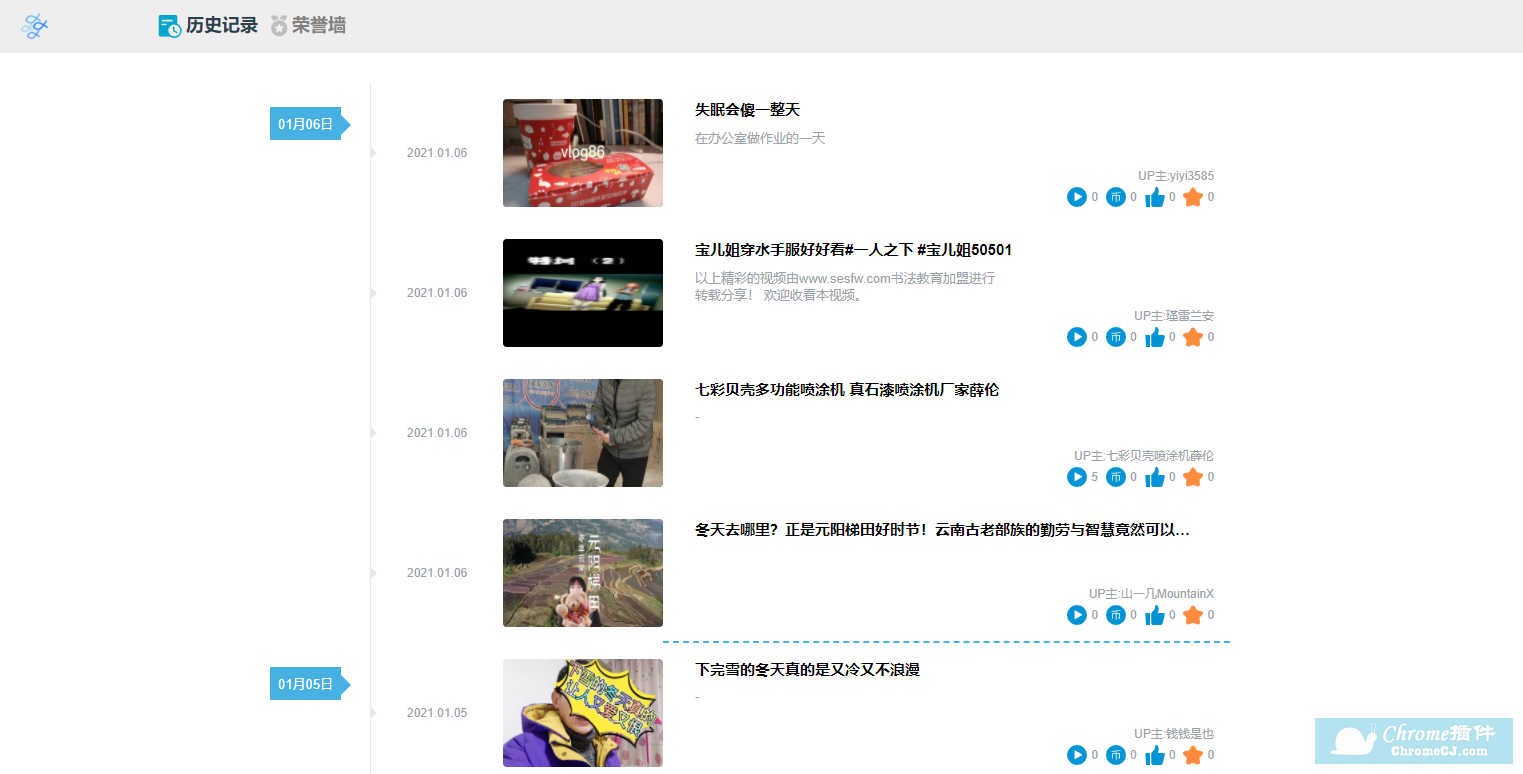Open the vlog86 video thumbnail
Viewport: 1523px width, 774px height.
[x=582, y=153]
